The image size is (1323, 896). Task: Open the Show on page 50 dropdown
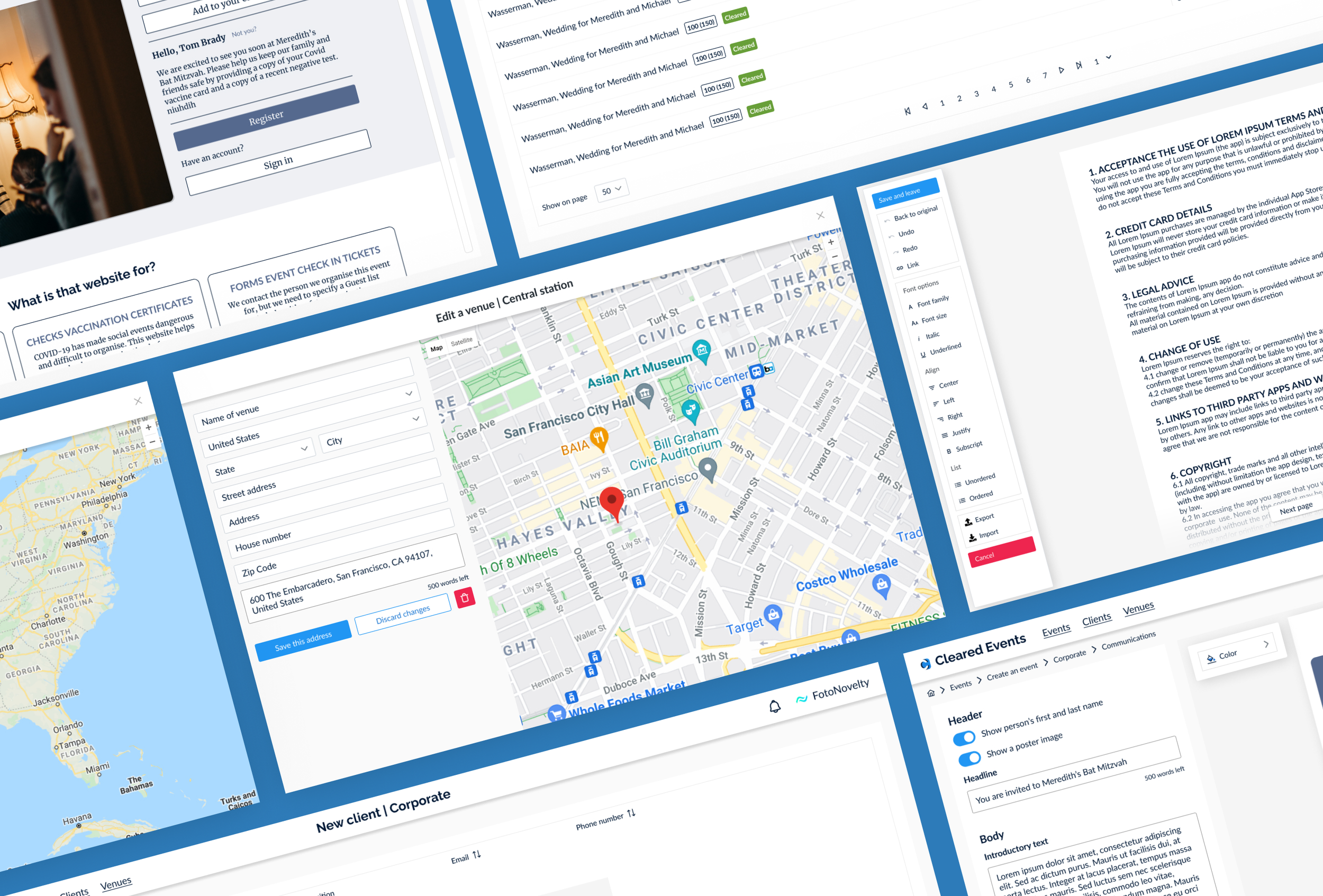[x=612, y=190]
